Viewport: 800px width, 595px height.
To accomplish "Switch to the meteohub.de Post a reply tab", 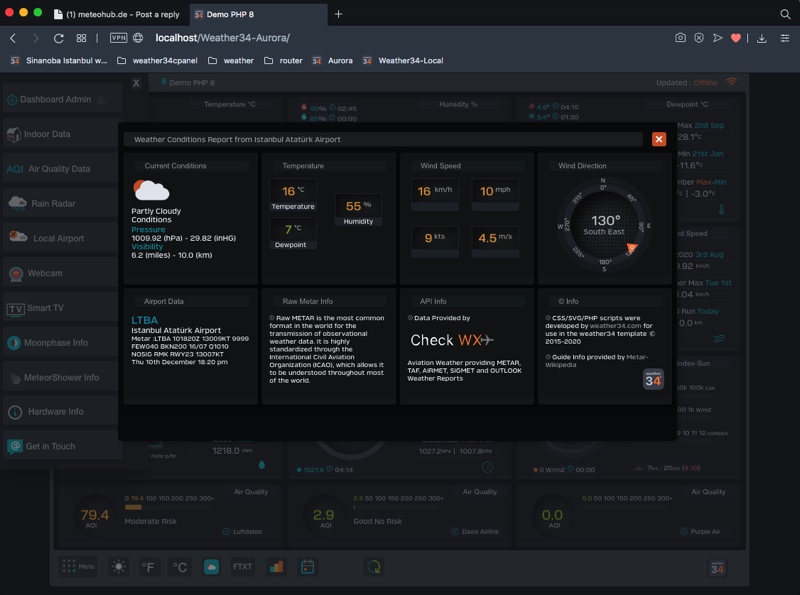I will pyautogui.click(x=117, y=14).
